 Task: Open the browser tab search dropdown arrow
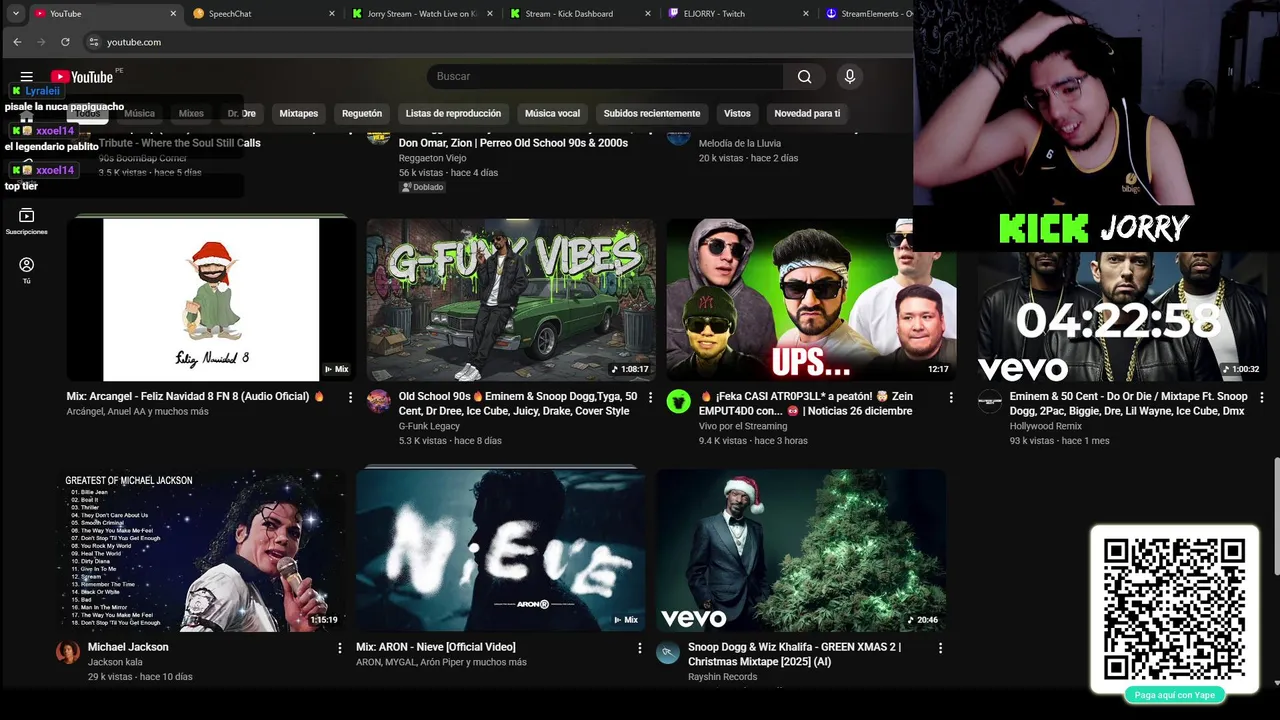[16, 14]
